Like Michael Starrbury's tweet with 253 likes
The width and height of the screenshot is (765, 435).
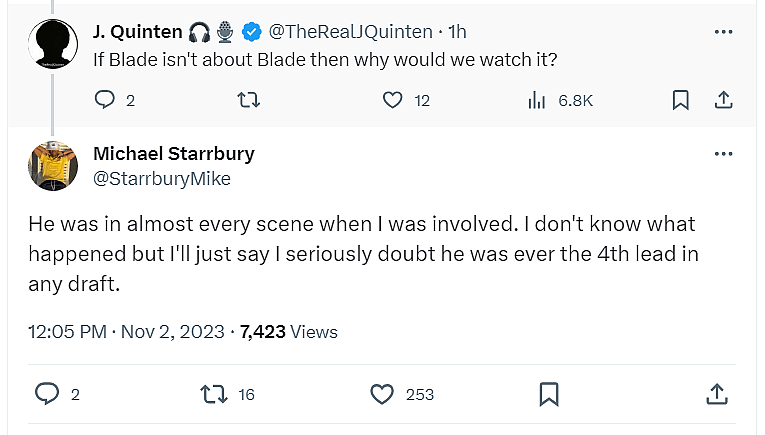tap(382, 394)
